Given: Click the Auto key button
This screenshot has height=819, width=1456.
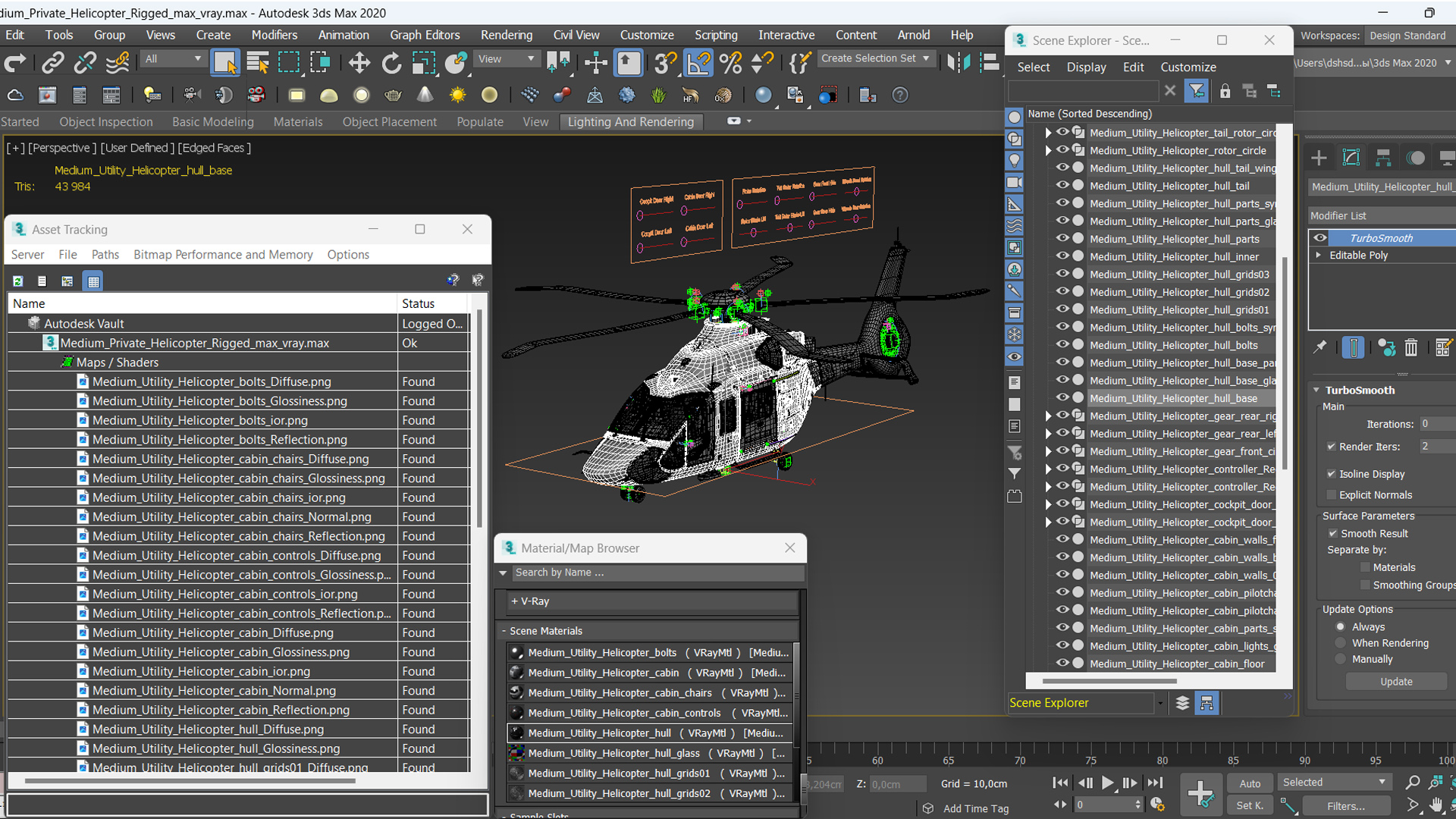Looking at the screenshot, I should click(x=1250, y=783).
